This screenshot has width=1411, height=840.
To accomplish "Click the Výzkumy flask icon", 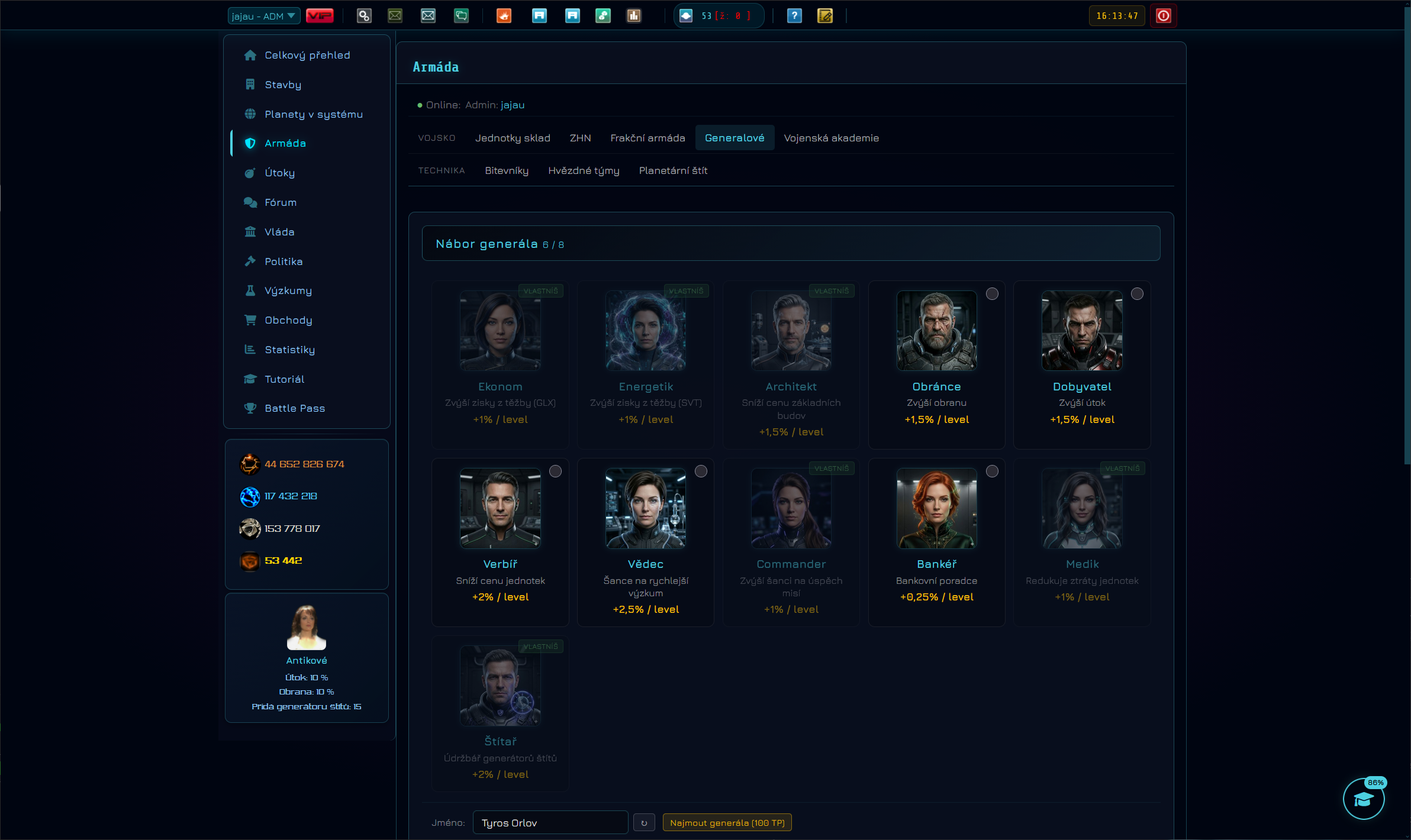I will point(250,290).
